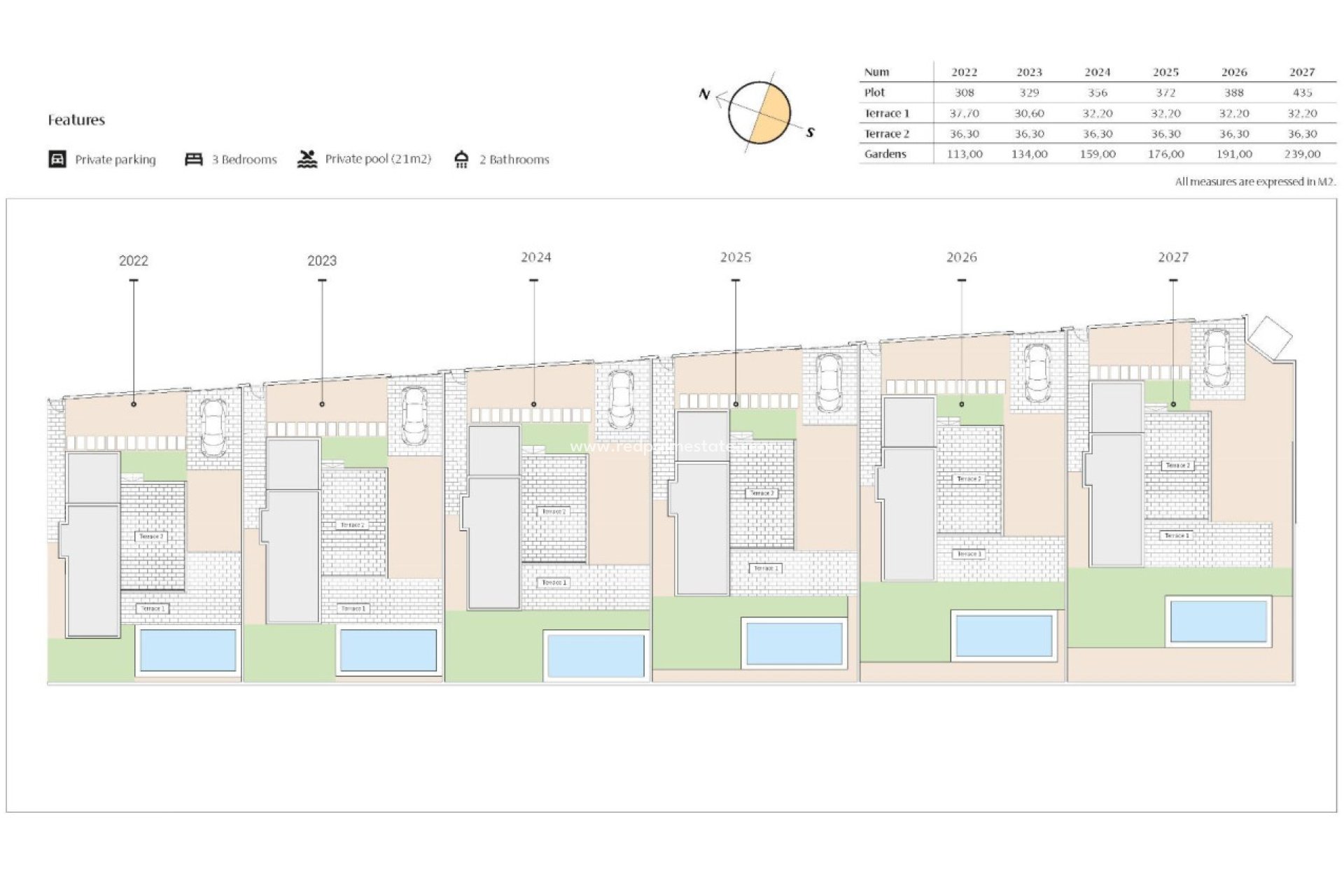Click the "Gardens" row label in table

point(885,154)
